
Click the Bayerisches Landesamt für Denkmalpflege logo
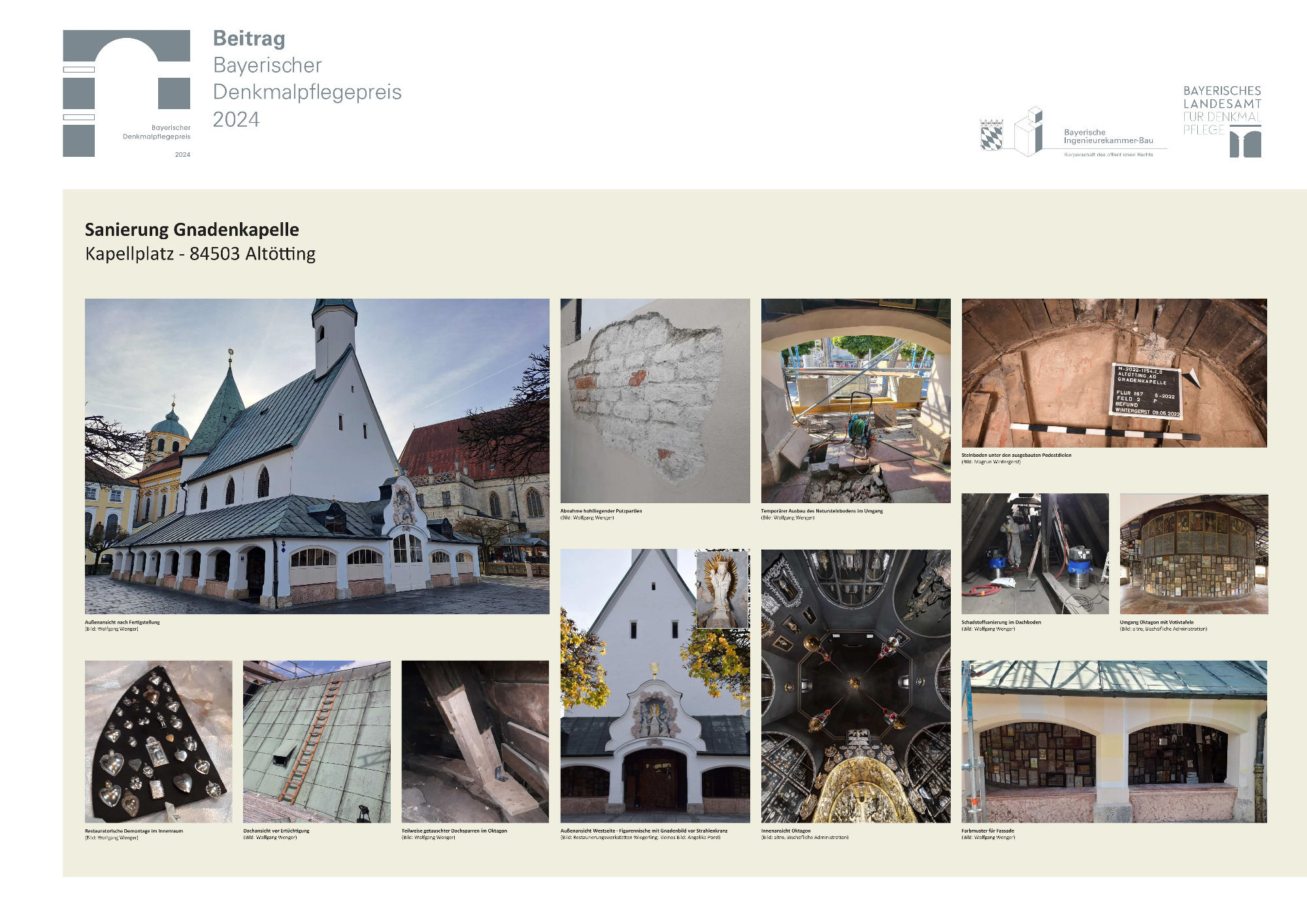[1221, 122]
